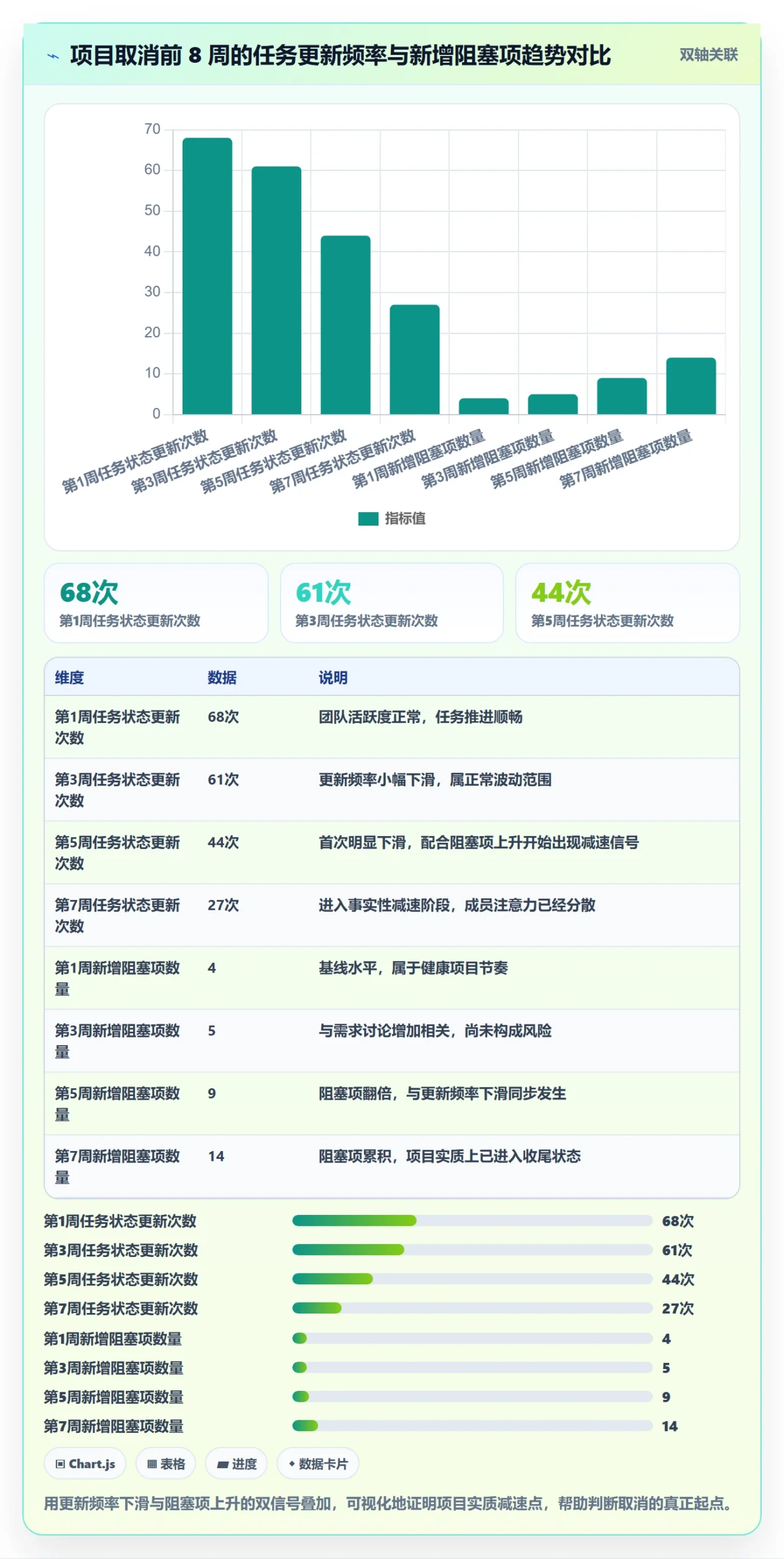Screen dimensions: 784x1559
Task: Click description 阻塞项累积 row text
Action: tap(450, 1156)
